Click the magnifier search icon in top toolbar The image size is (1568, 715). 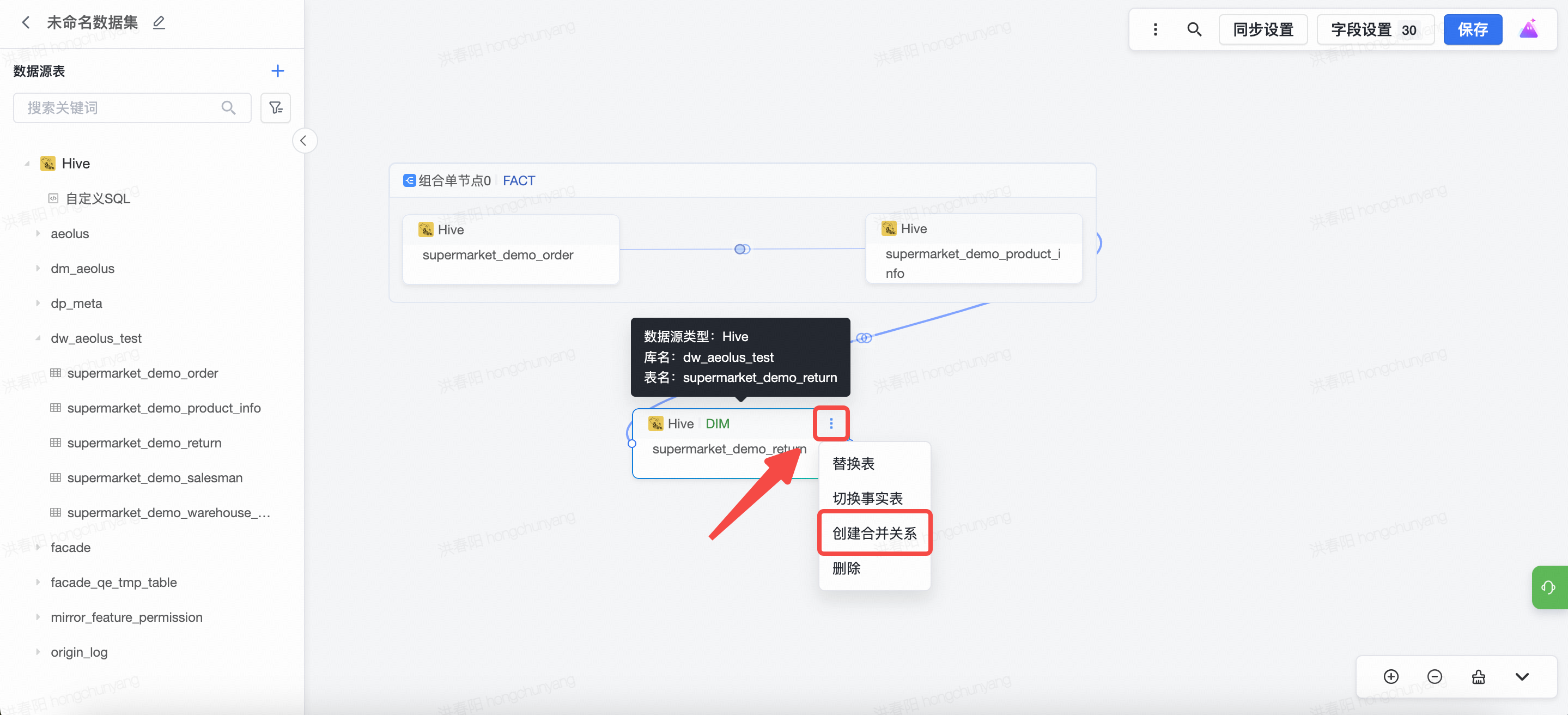1194,29
